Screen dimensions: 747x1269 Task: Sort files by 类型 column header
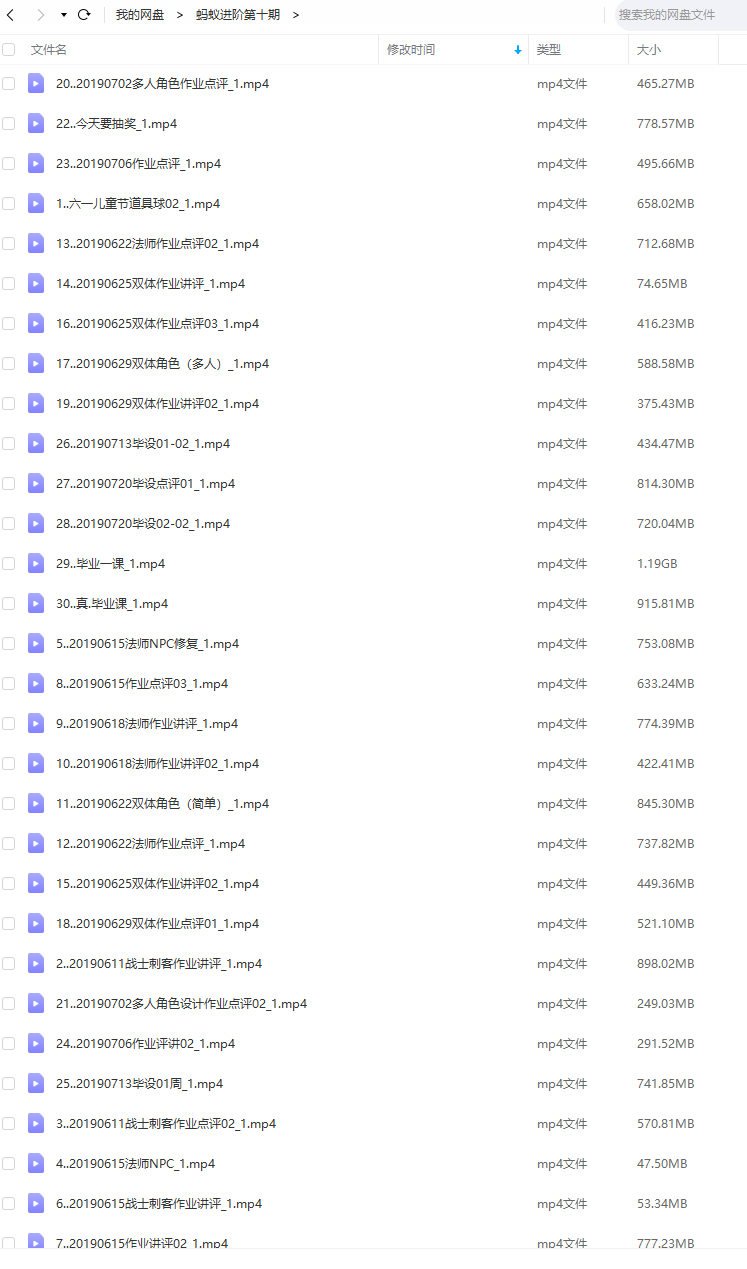point(549,49)
